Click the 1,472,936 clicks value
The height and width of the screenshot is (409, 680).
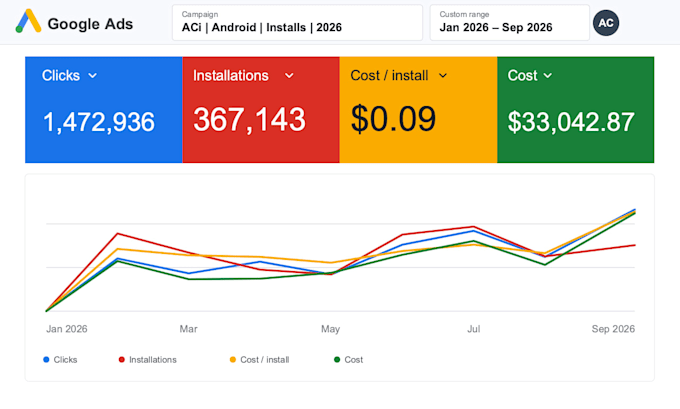[x=98, y=122]
